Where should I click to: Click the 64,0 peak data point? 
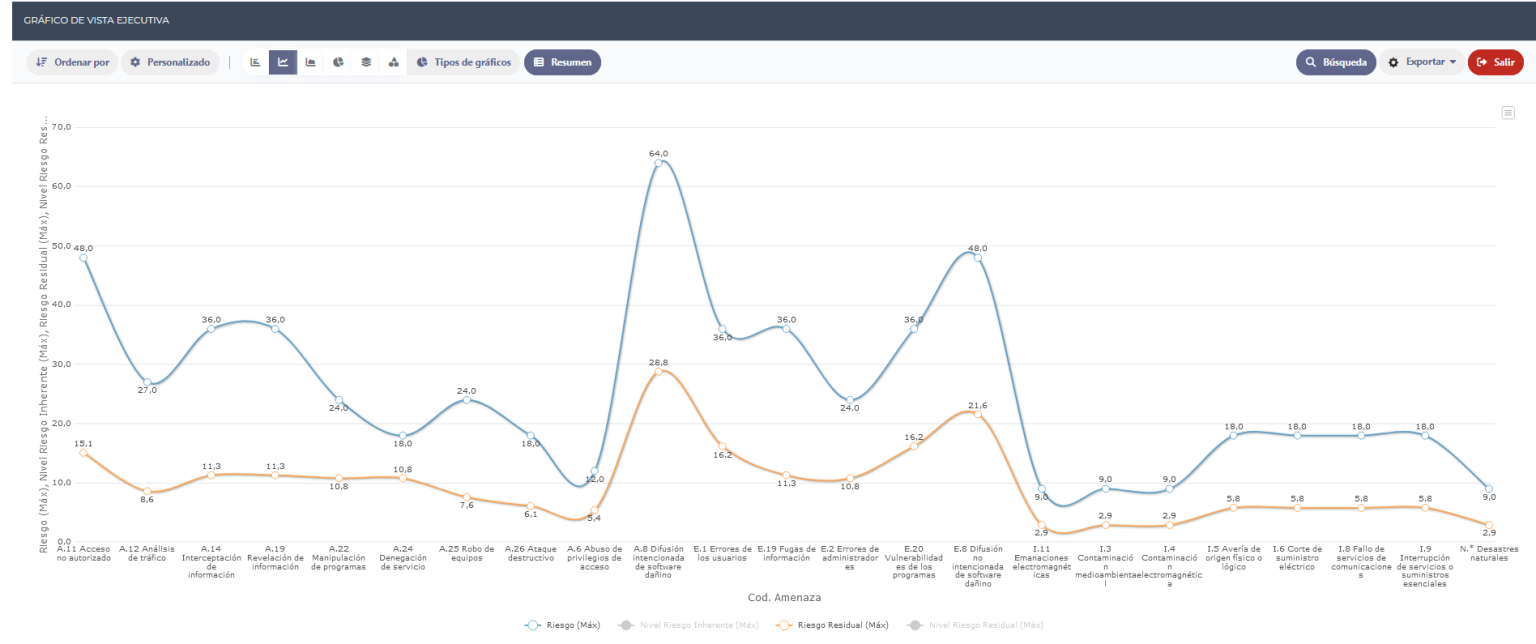click(658, 164)
